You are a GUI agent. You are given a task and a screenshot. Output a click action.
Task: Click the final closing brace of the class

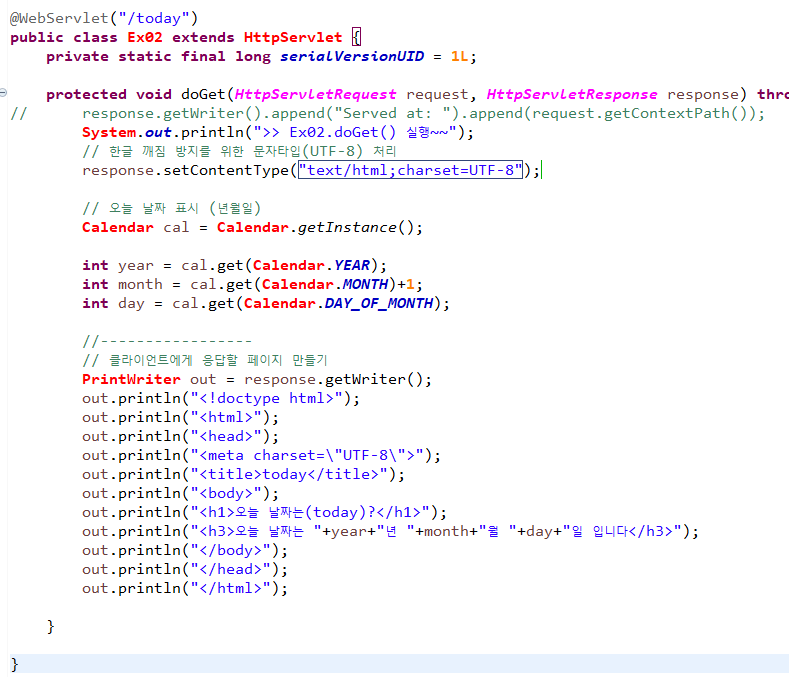14,664
